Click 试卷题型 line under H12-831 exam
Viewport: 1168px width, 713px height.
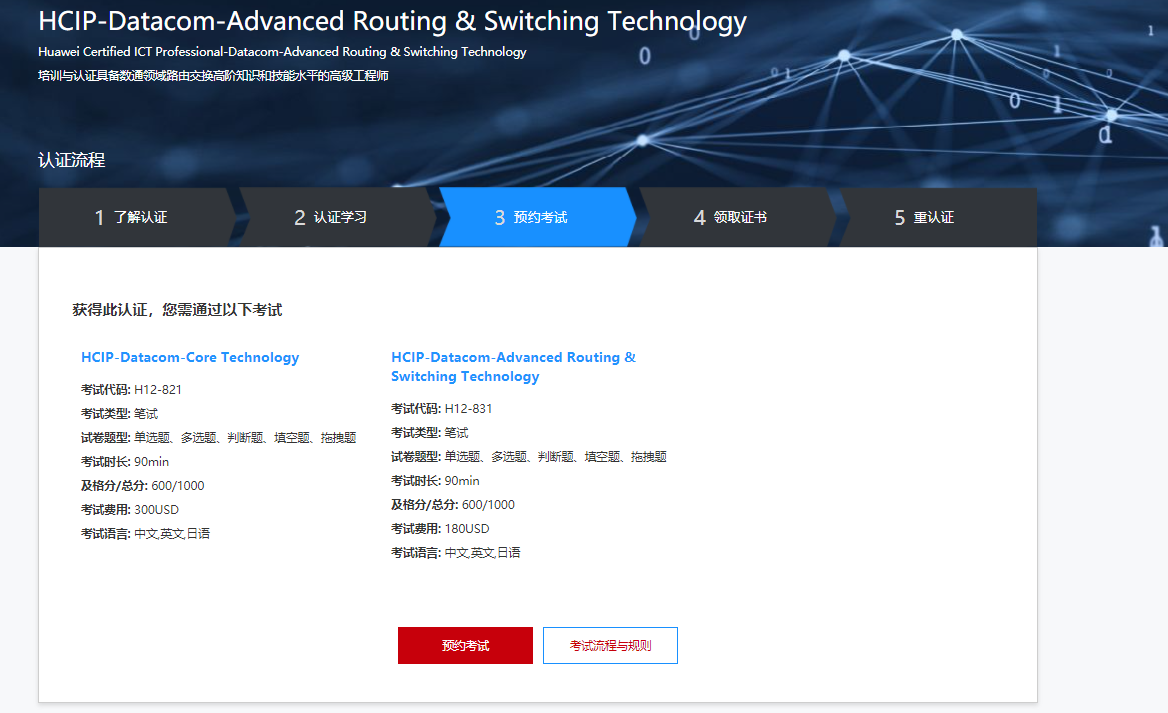[x=529, y=457]
